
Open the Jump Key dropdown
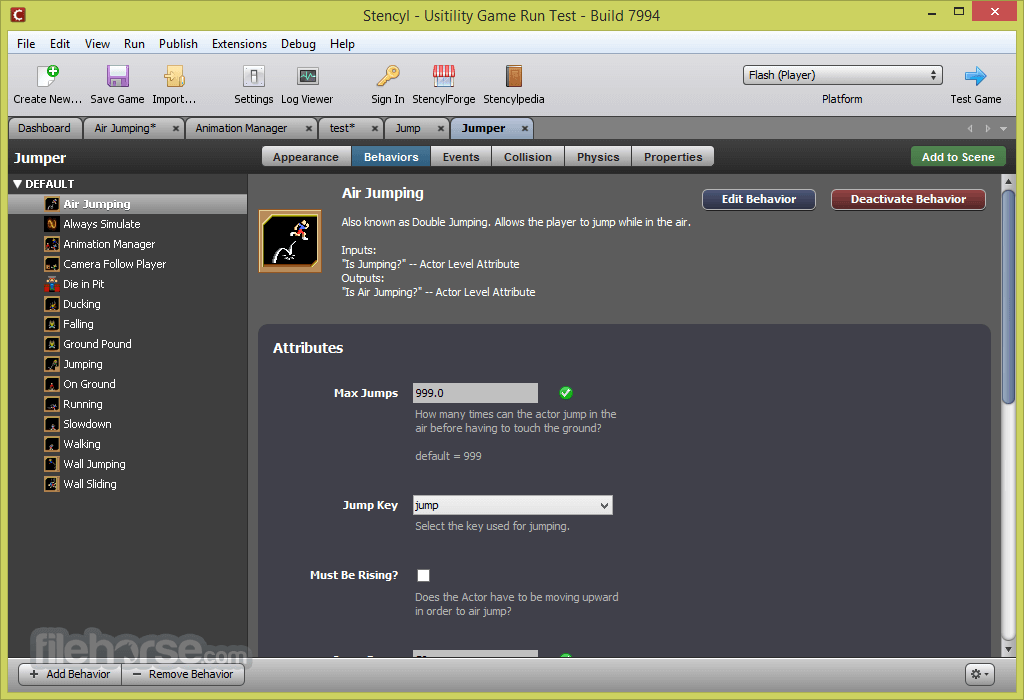pyautogui.click(x=513, y=505)
